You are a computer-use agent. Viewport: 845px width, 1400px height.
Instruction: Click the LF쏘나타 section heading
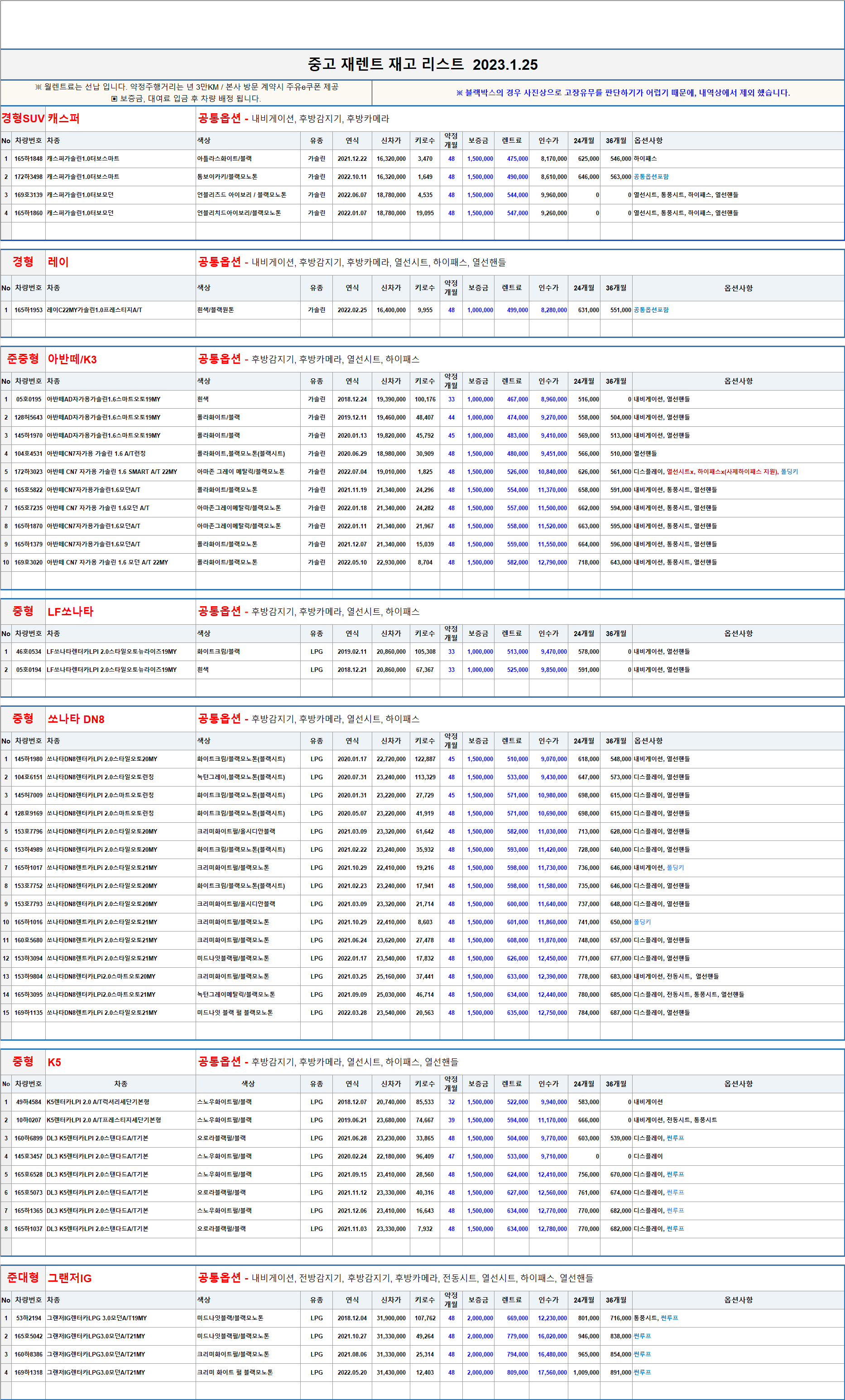coord(71,611)
